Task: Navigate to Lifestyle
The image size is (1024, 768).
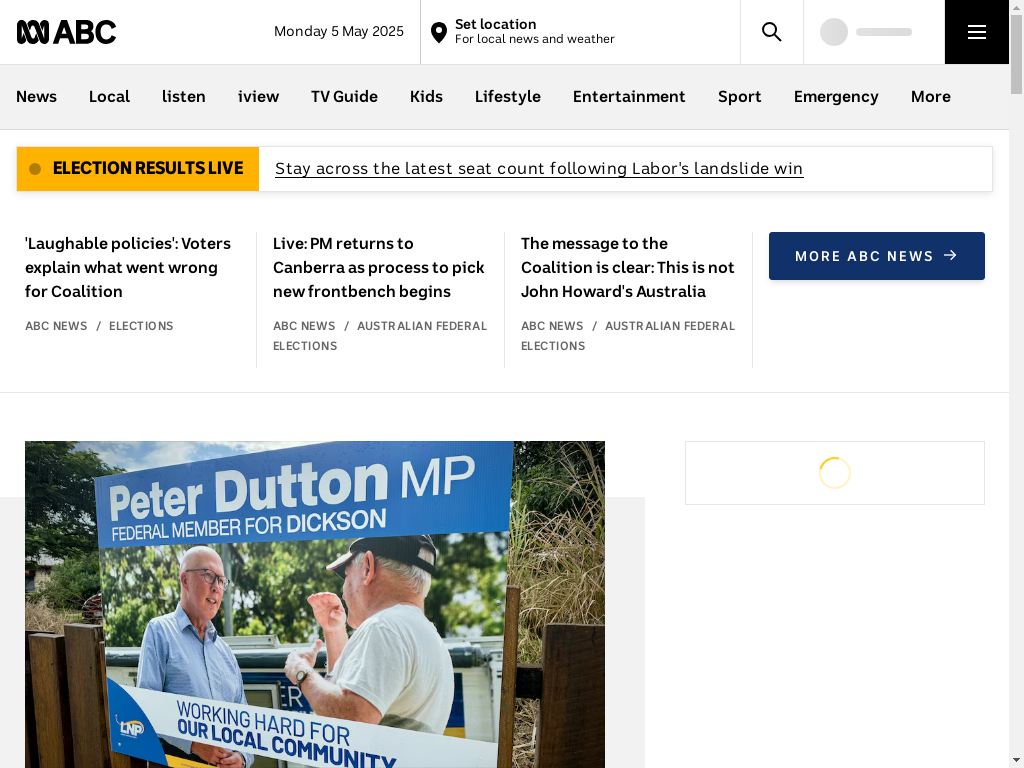Action: tap(507, 97)
